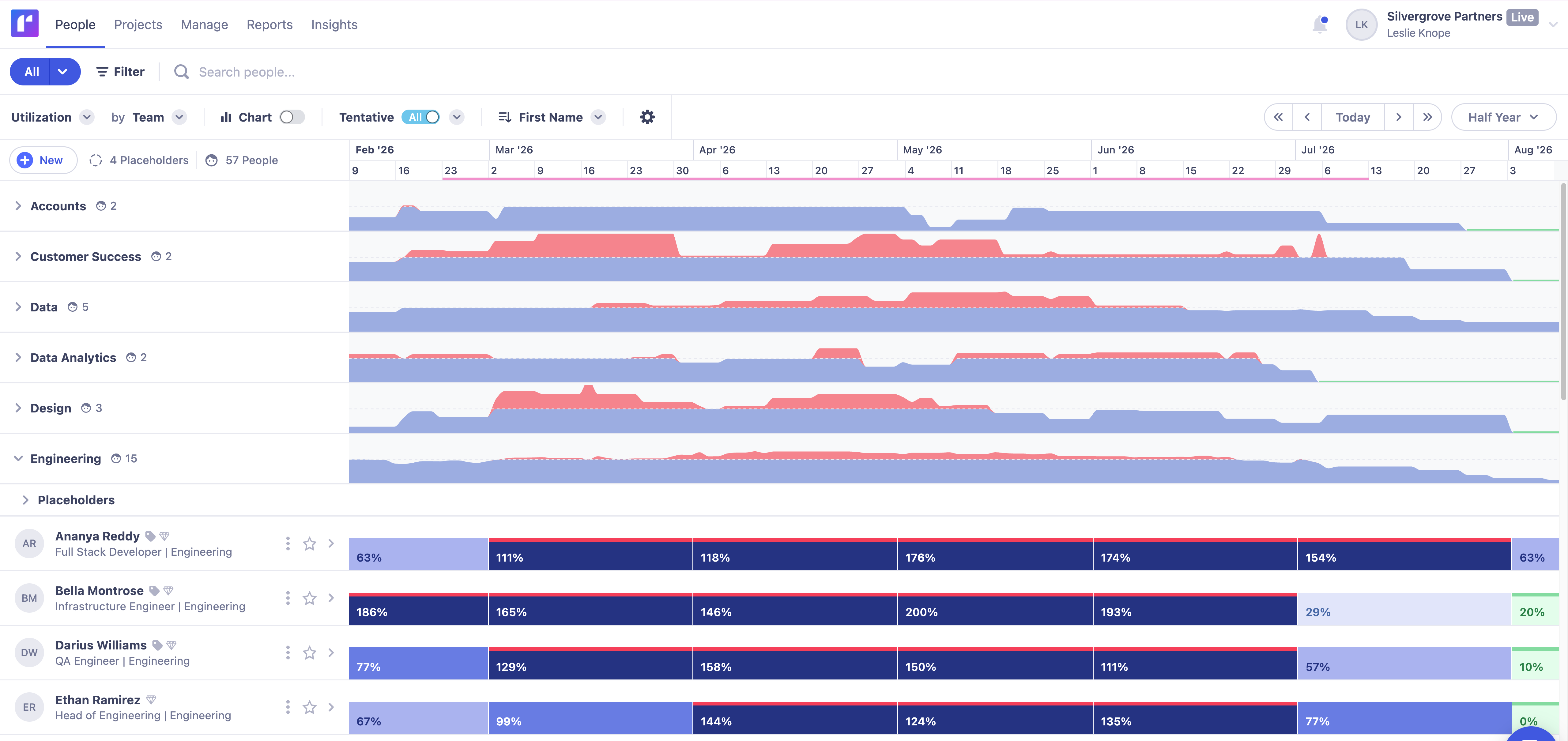
Task: Click the Today button
Action: (x=1352, y=117)
